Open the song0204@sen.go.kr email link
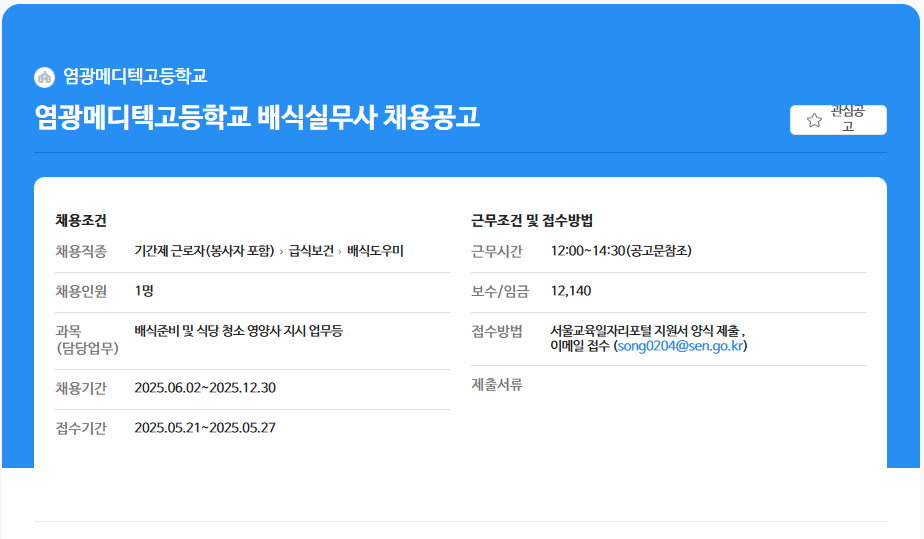Screen dimensions: 924x539 tap(680, 346)
